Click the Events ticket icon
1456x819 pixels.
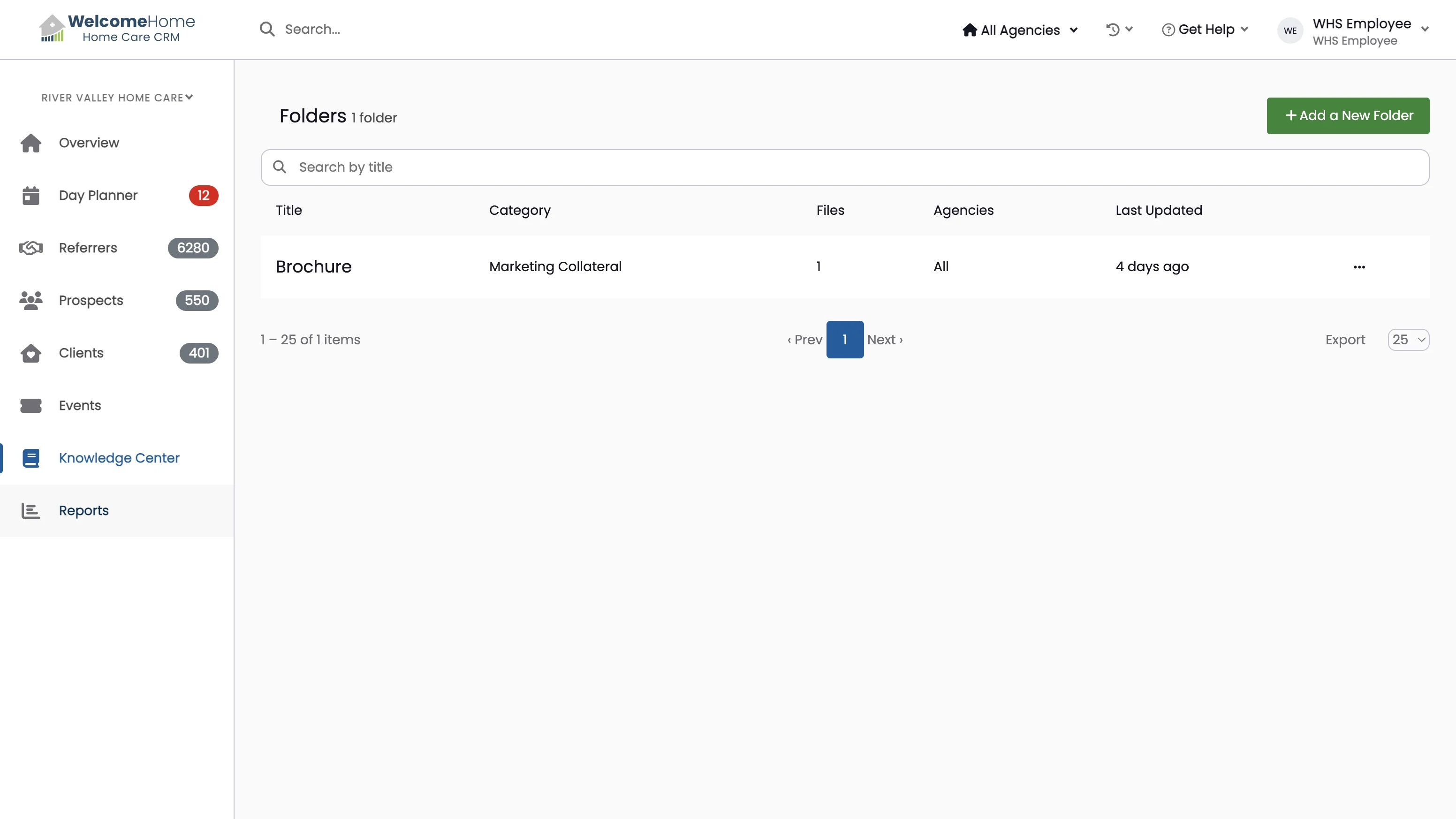point(31,406)
